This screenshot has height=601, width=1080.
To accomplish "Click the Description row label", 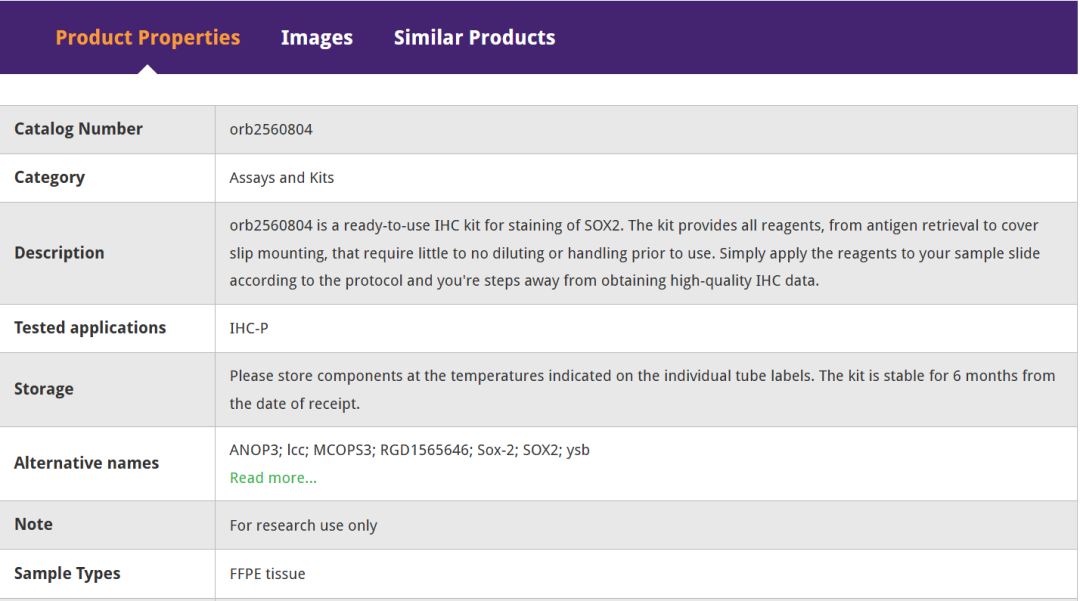I will tap(59, 253).
